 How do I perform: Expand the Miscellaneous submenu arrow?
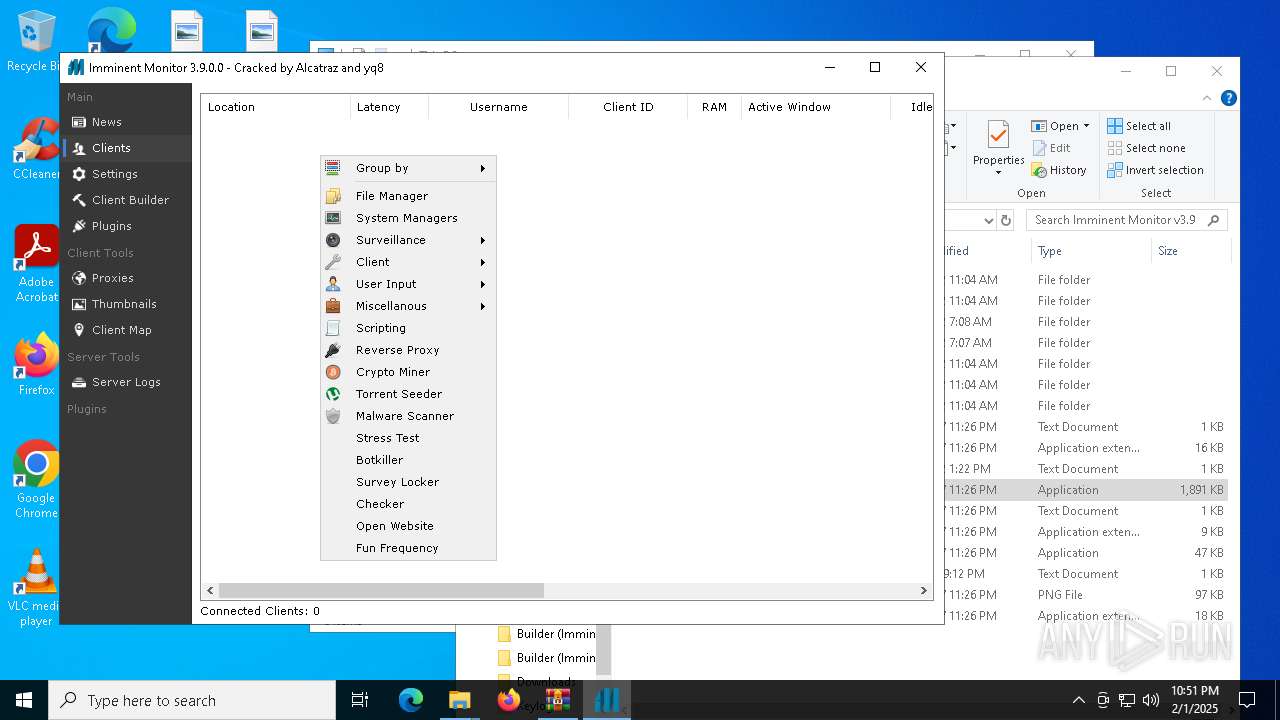point(482,306)
